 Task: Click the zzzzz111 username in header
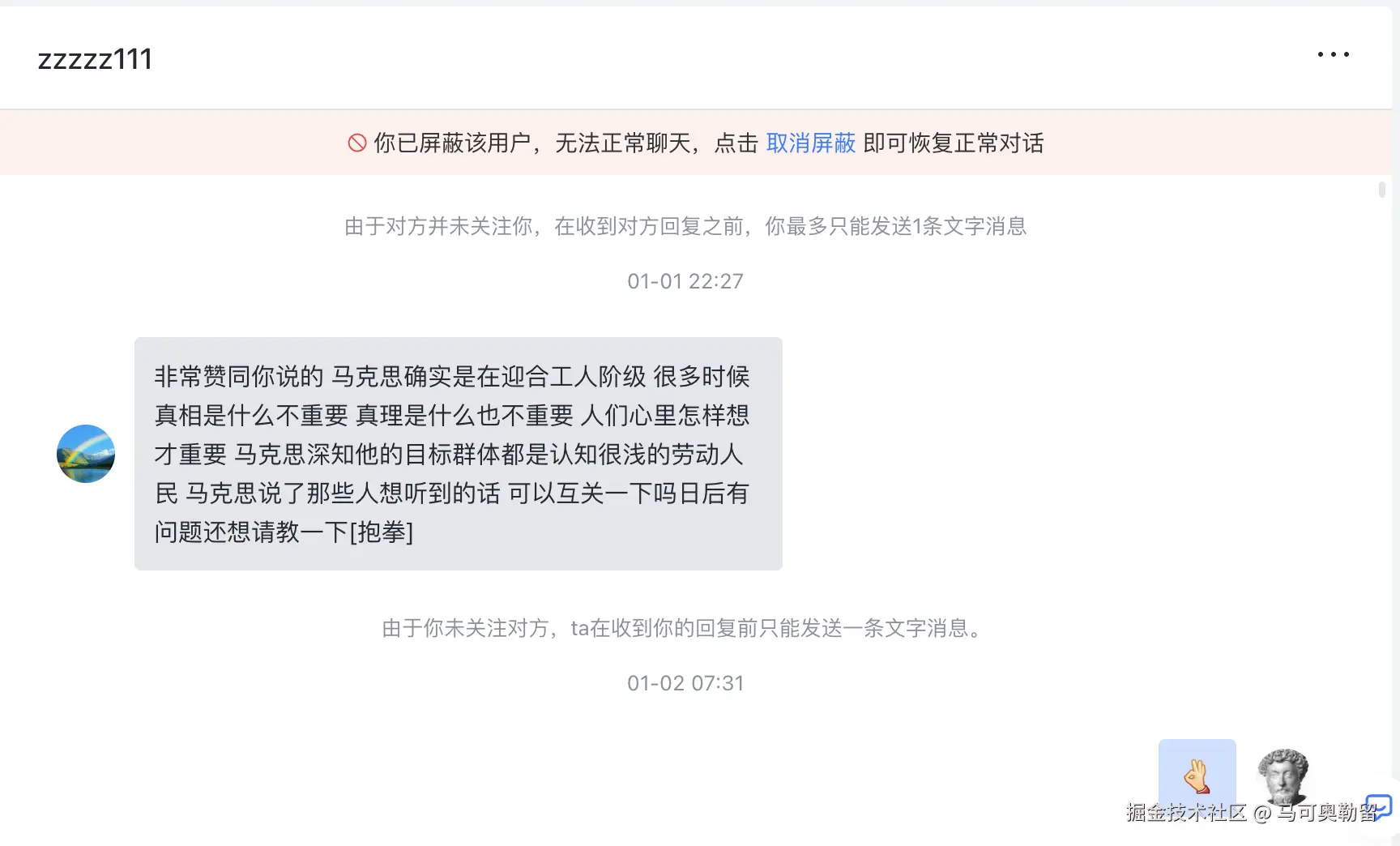tap(96, 59)
